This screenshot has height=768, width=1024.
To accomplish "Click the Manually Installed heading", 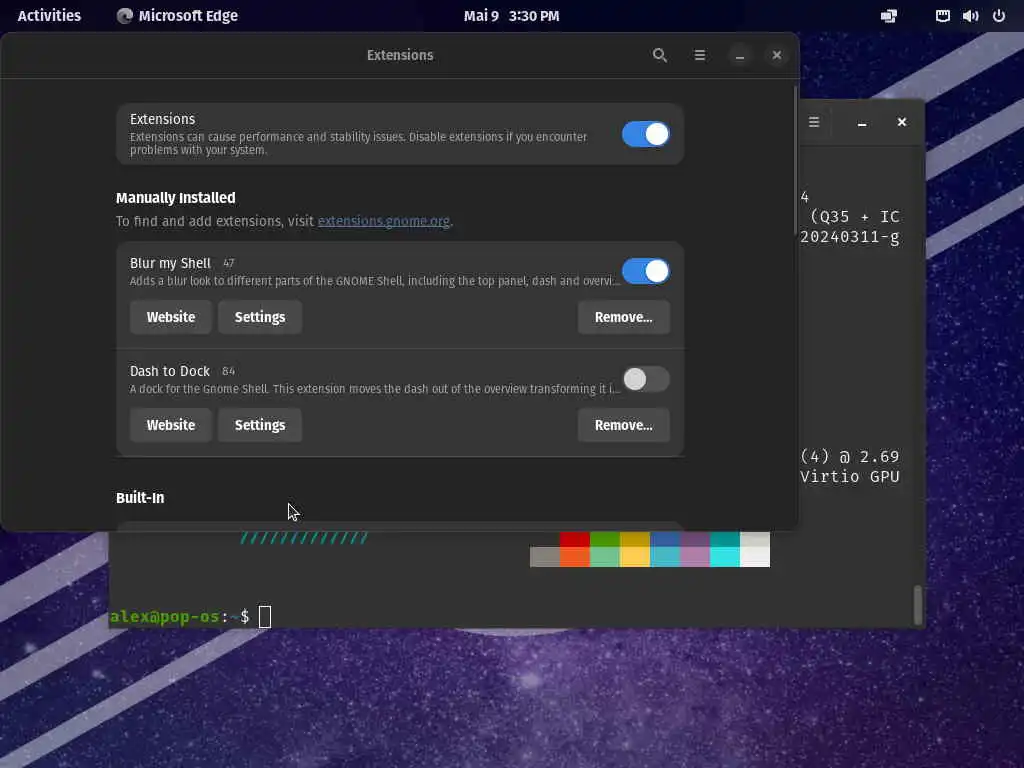I will [x=176, y=198].
